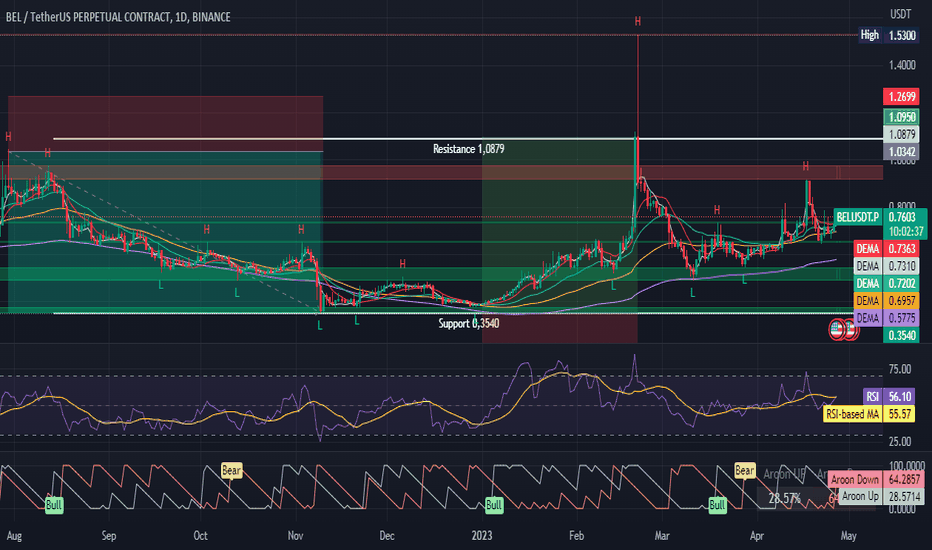932x550 pixels.
Task: Click the Aroon Up 28.5714 label
Action: coord(881,496)
